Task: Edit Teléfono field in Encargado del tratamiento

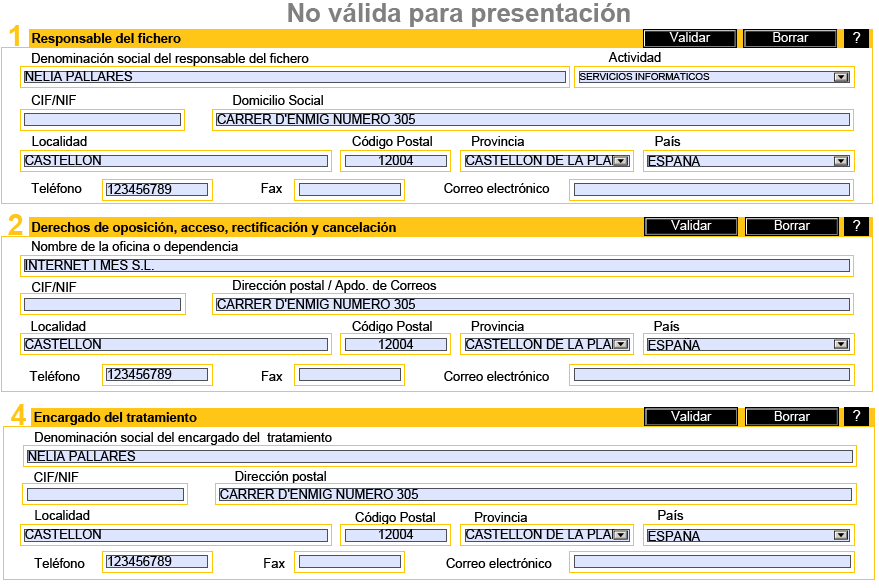Action: pos(157,562)
